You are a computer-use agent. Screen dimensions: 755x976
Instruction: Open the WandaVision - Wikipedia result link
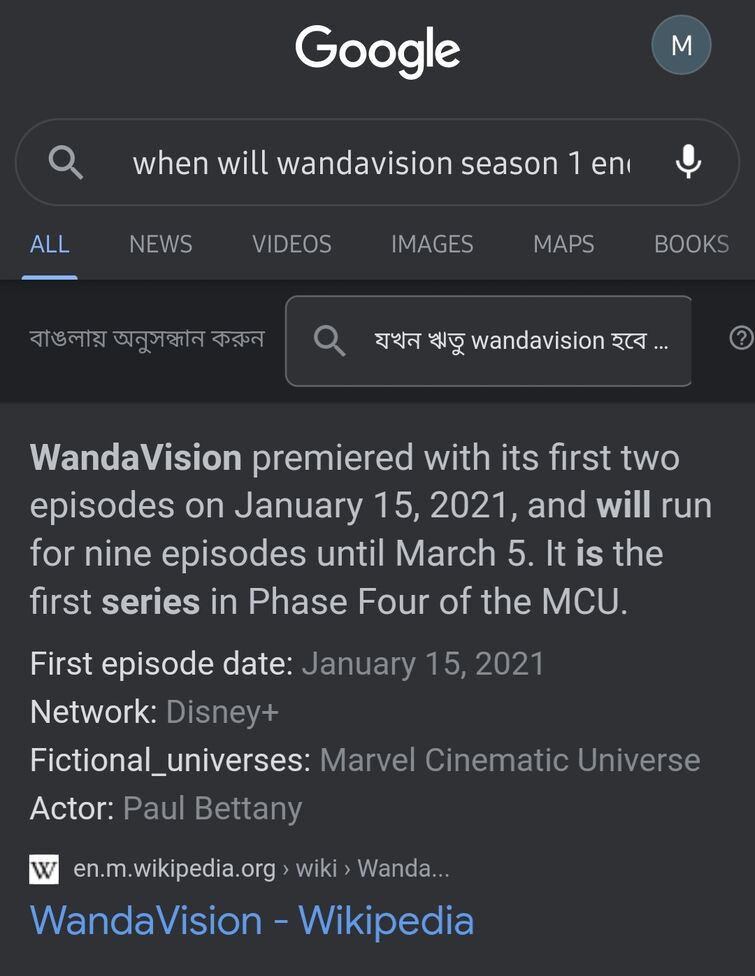coord(252,920)
